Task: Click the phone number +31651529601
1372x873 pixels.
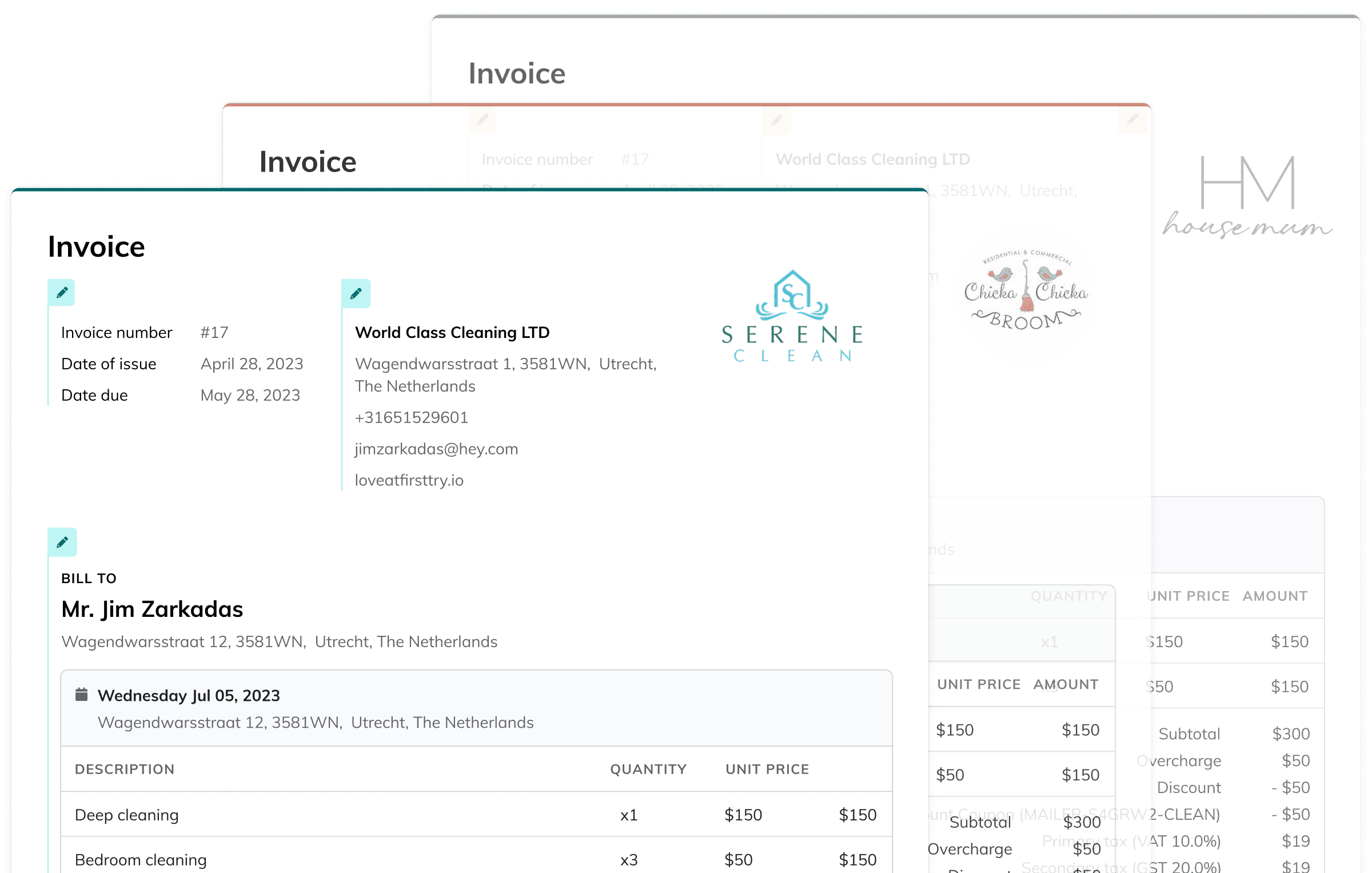Action: pyautogui.click(x=411, y=417)
